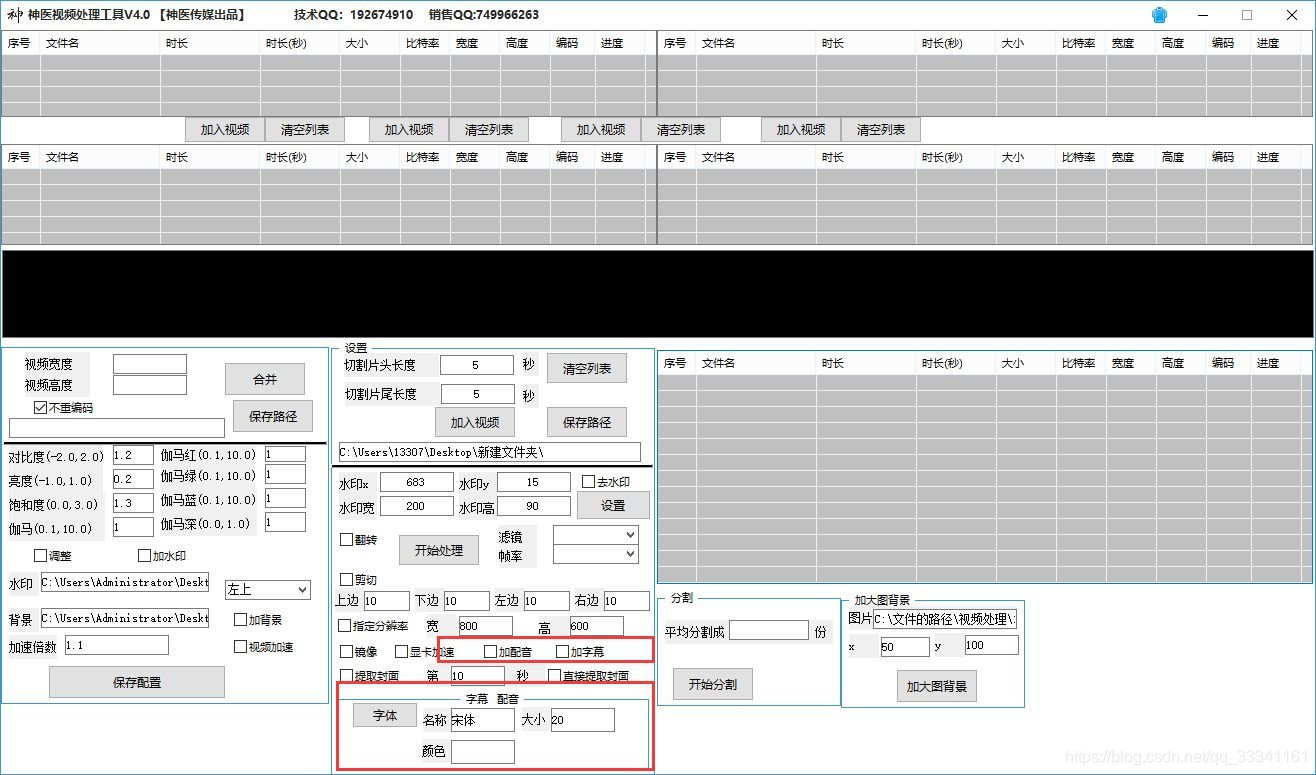Click 加入视频 in the 设置 group

tap(474, 421)
